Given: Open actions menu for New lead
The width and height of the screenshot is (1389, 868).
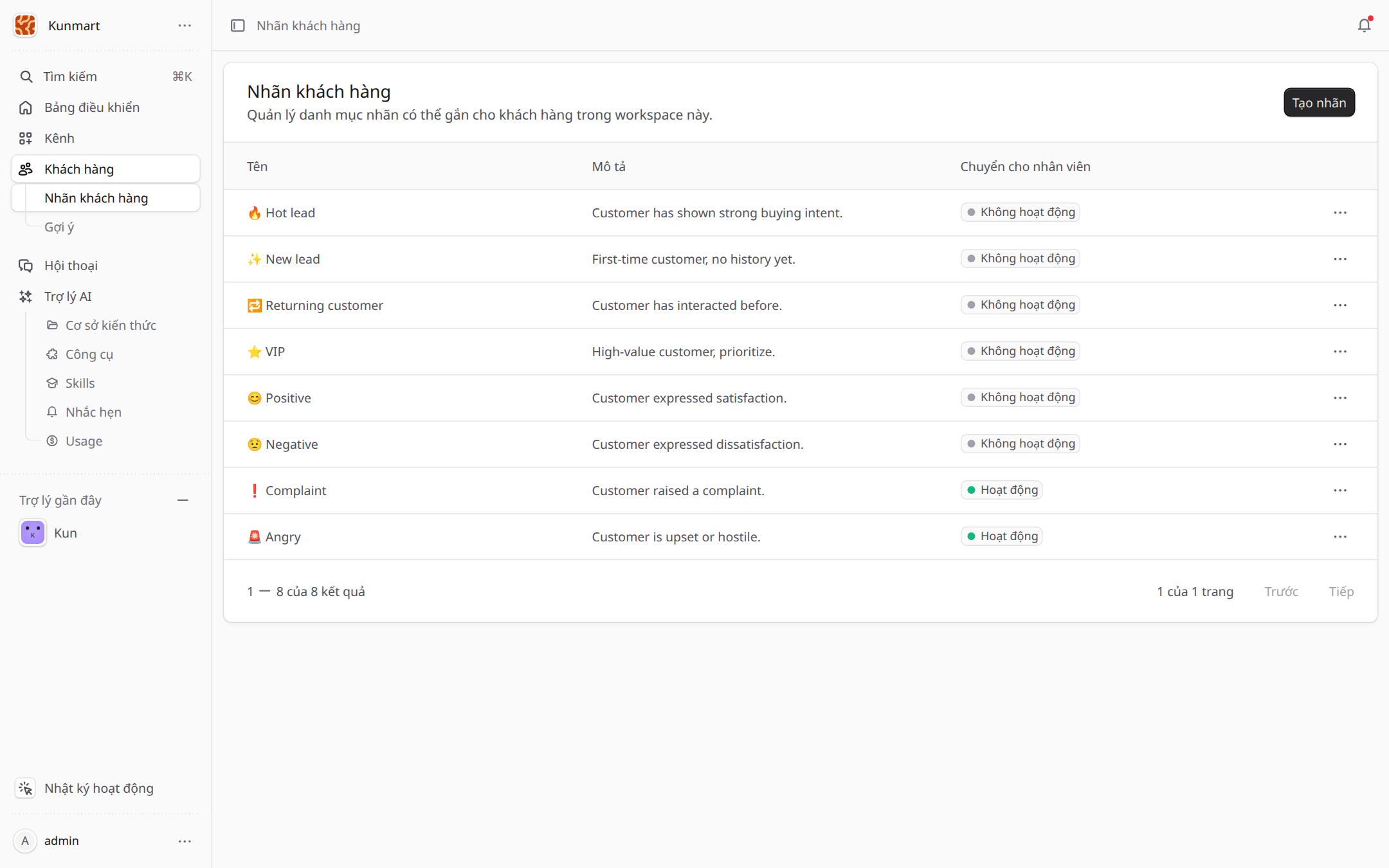Looking at the screenshot, I should coord(1340,259).
